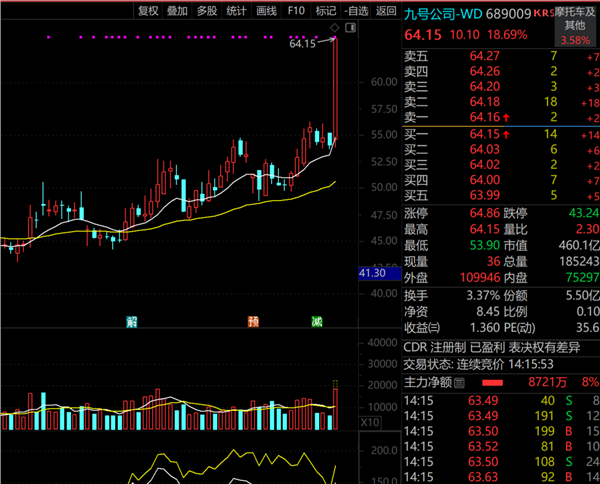Open the 统计 statistics tool

(x=236, y=11)
